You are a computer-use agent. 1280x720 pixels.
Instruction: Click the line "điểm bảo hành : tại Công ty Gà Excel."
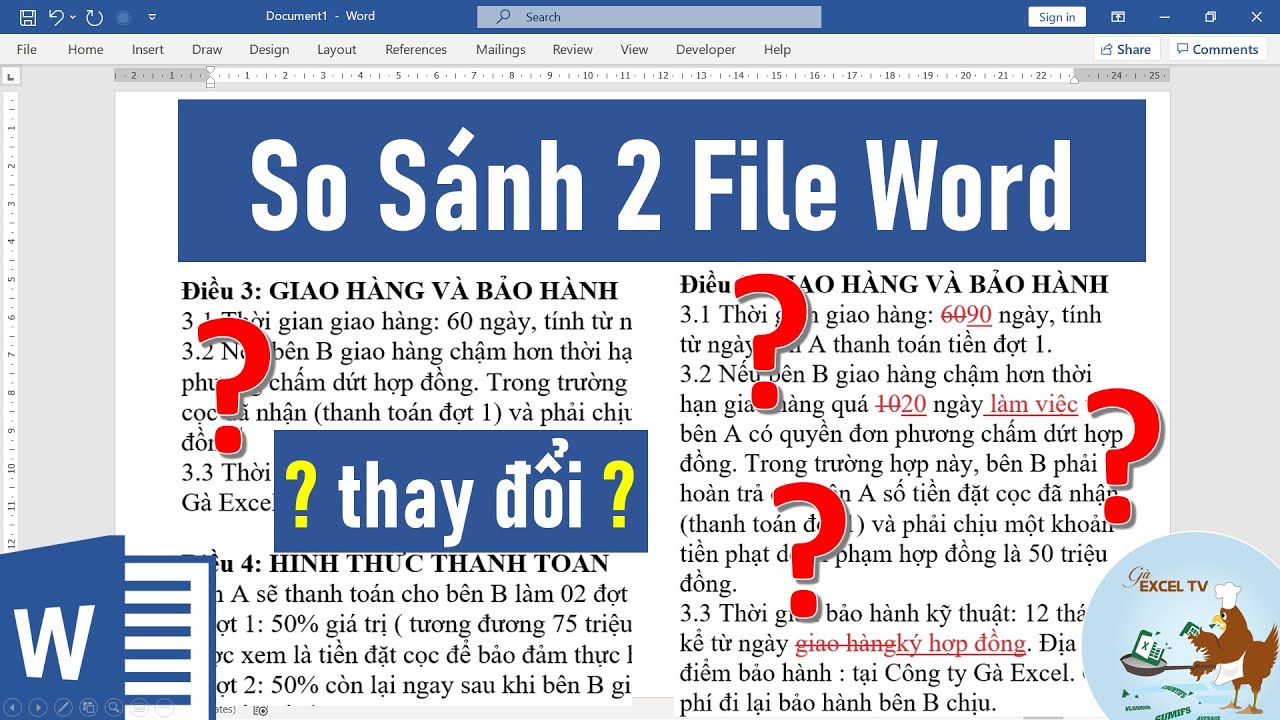point(876,673)
